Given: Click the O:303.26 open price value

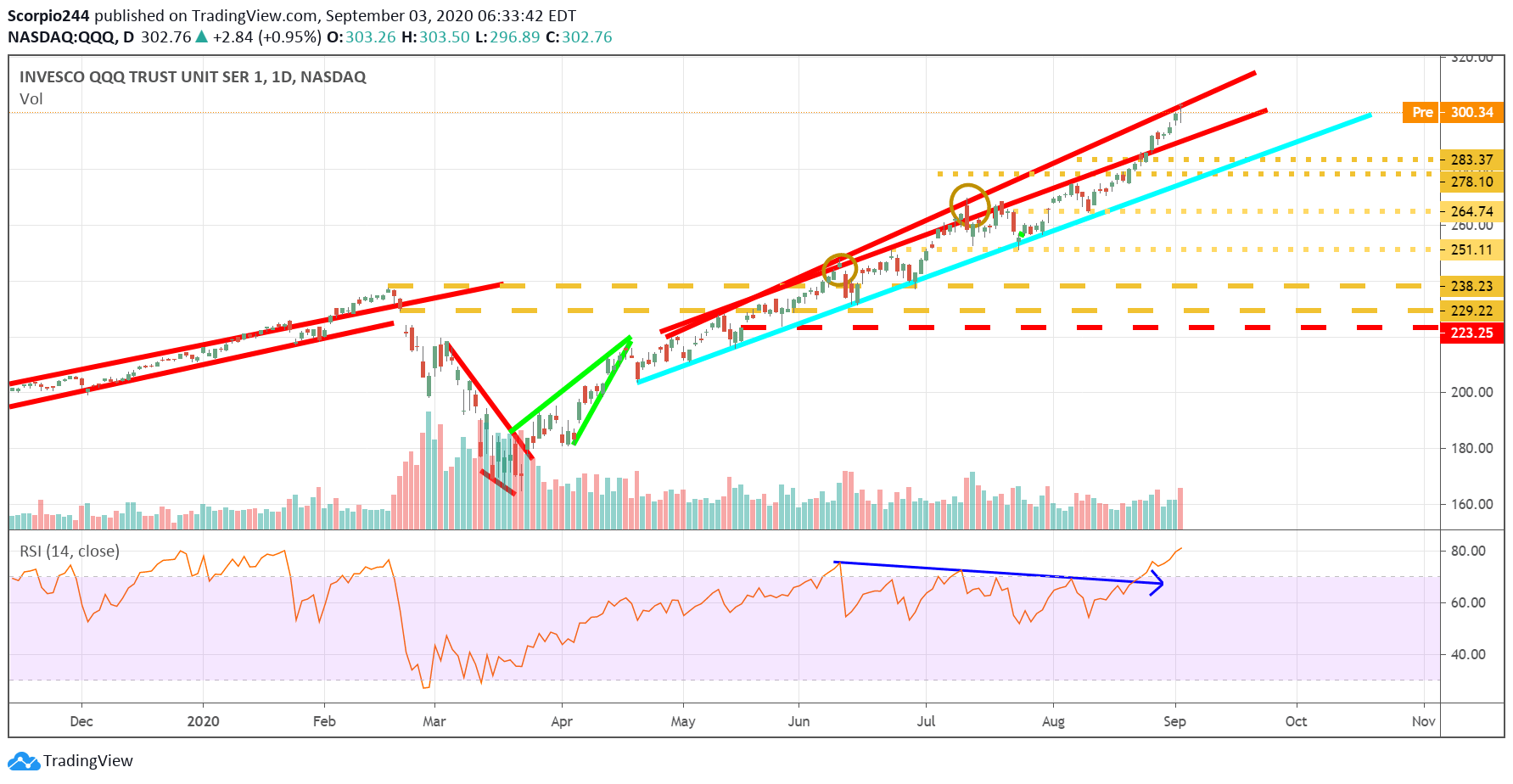Looking at the screenshot, I should (x=361, y=37).
